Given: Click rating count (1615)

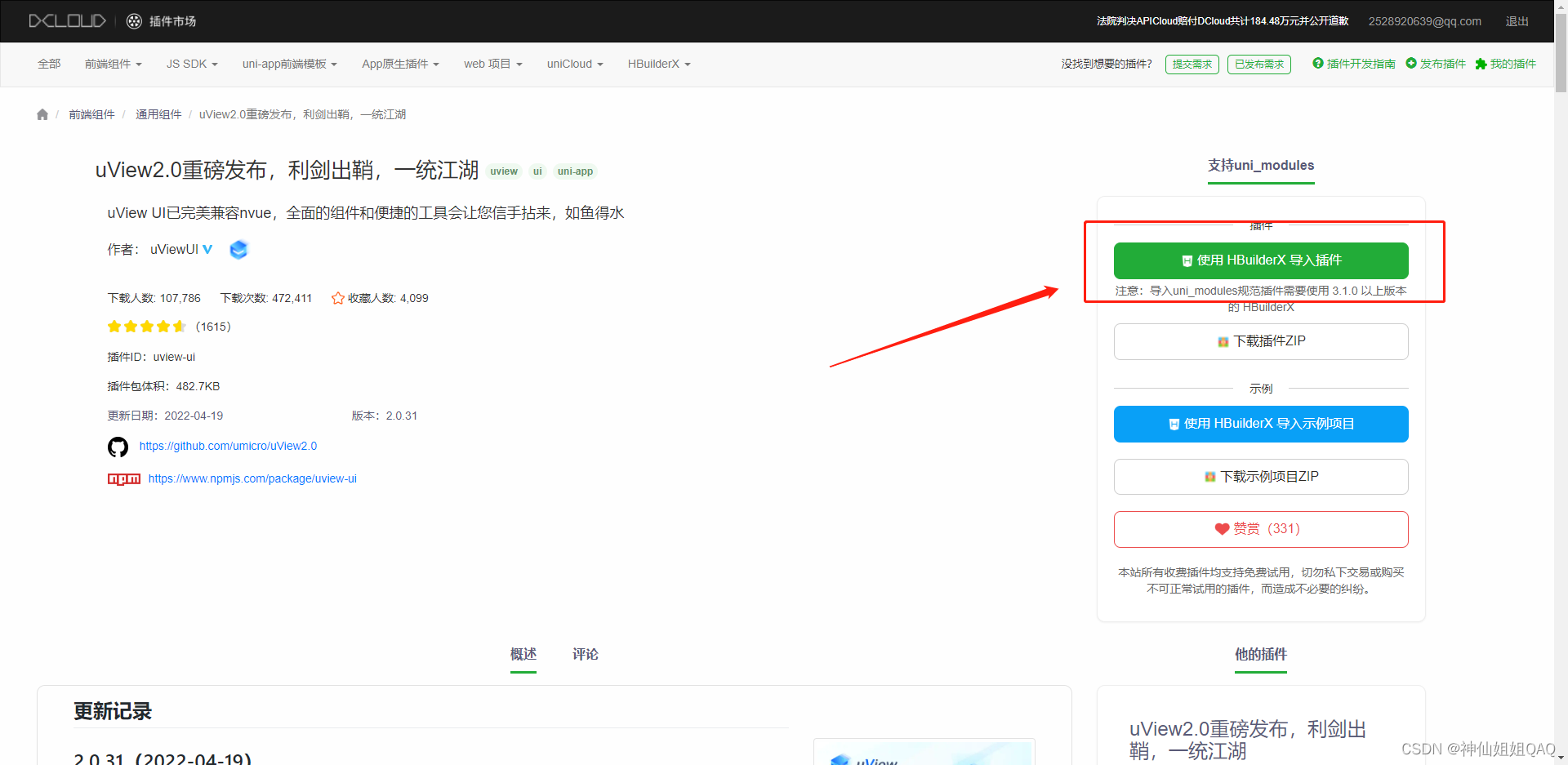Looking at the screenshot, I should (213, 327).
